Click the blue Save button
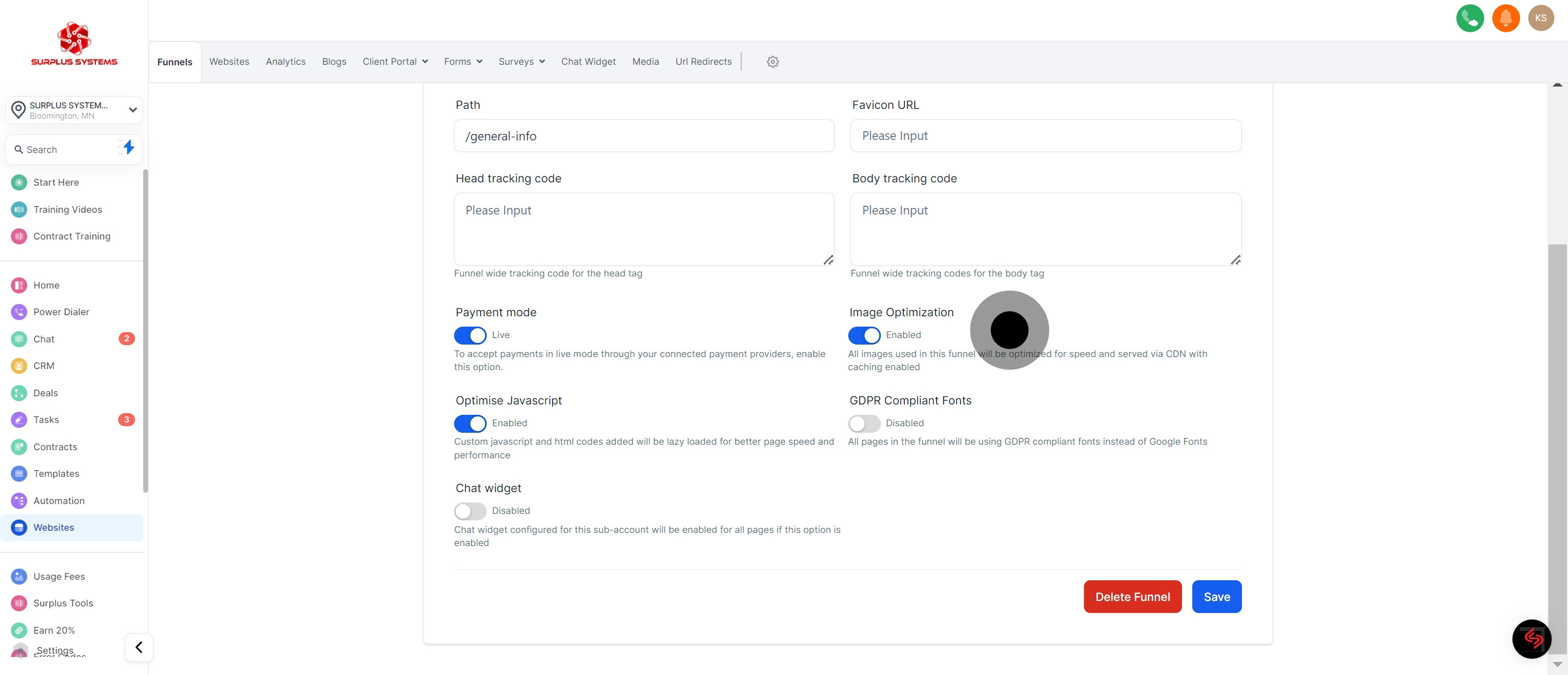This screenshot has height=675, width=1568. click(x=1216, y=597)
